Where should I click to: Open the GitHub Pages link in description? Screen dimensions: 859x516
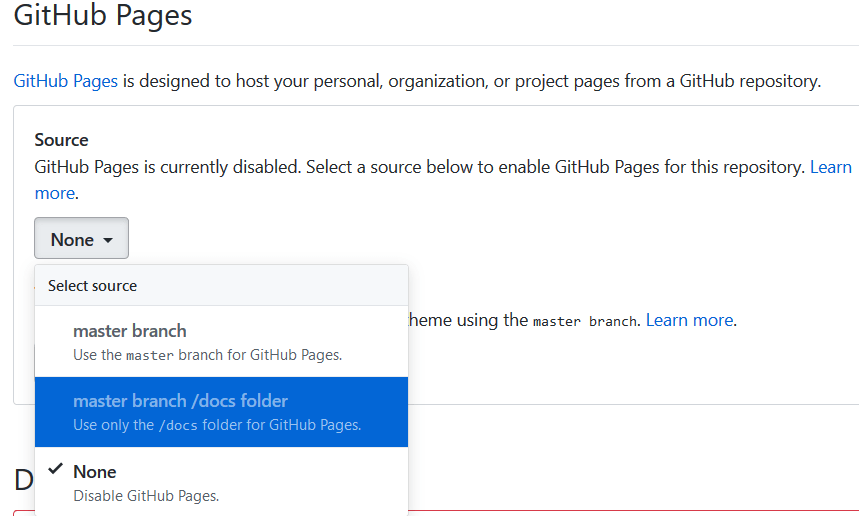66,81
